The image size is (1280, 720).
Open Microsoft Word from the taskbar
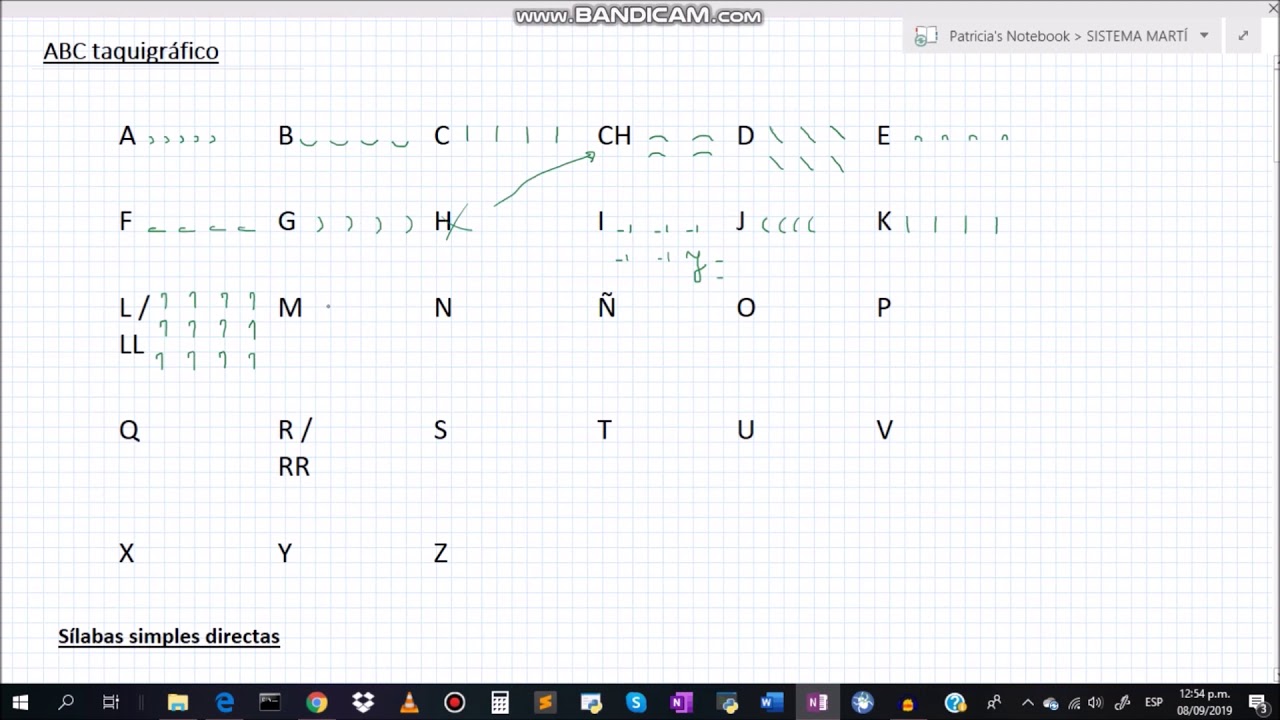pyautogui.click(x=772, y=703)
